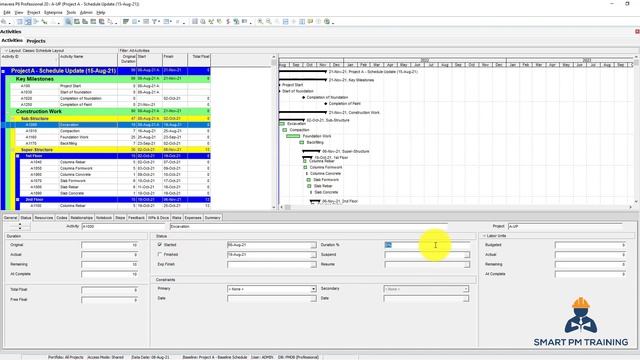Click the Duration % input field

[x=427, y=245]
